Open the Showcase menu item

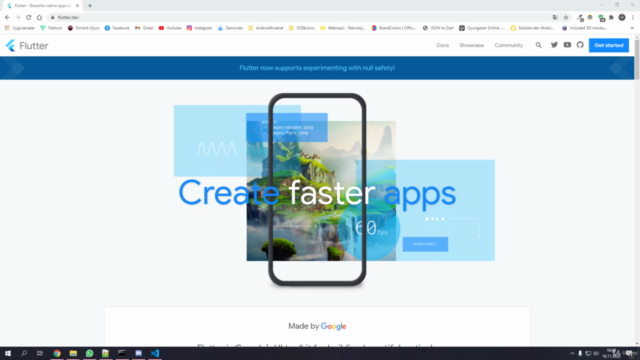[471, 45]
